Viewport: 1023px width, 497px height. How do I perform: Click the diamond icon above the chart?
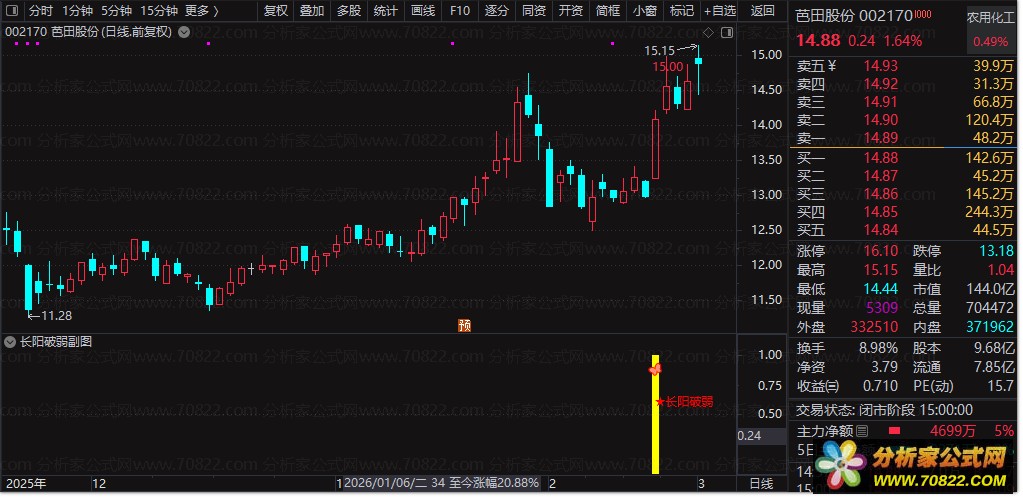coord(709,31)
